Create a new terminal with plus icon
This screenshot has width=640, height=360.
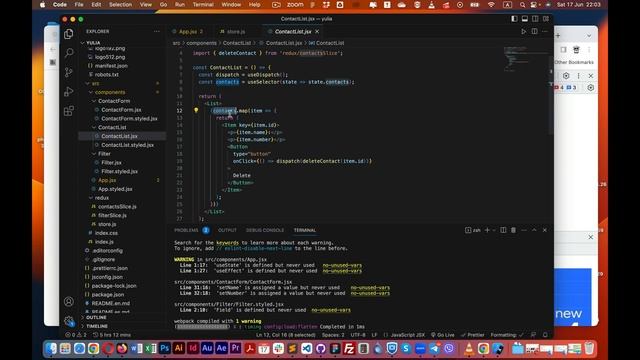(487, 230)
